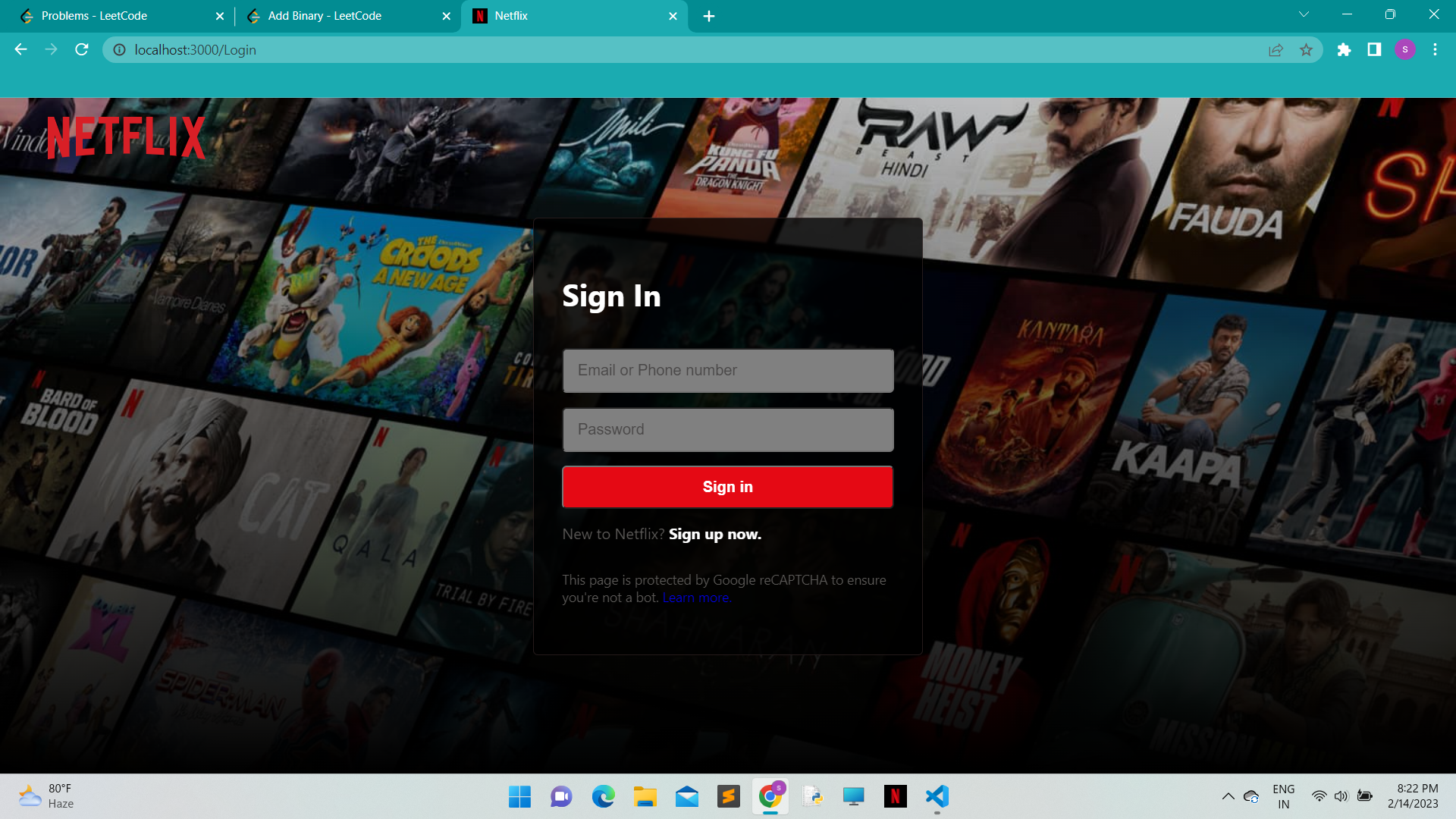
Task: Open the Extensions puzzle icon
Action: 1344,49
